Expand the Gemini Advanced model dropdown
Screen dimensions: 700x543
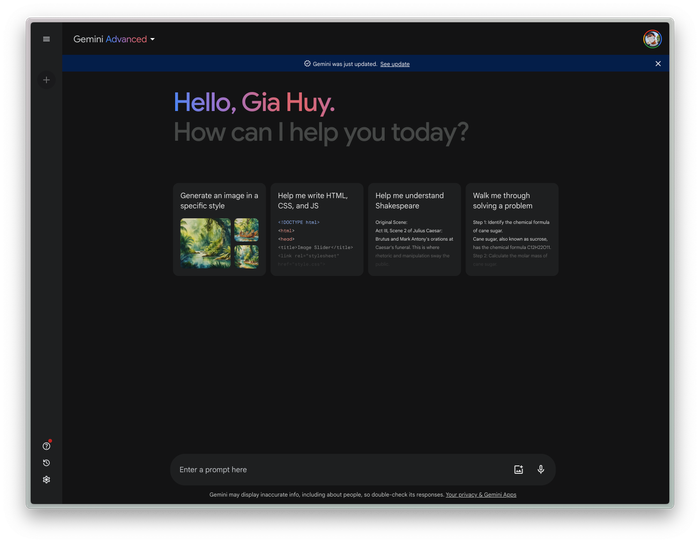pos(114,39)
